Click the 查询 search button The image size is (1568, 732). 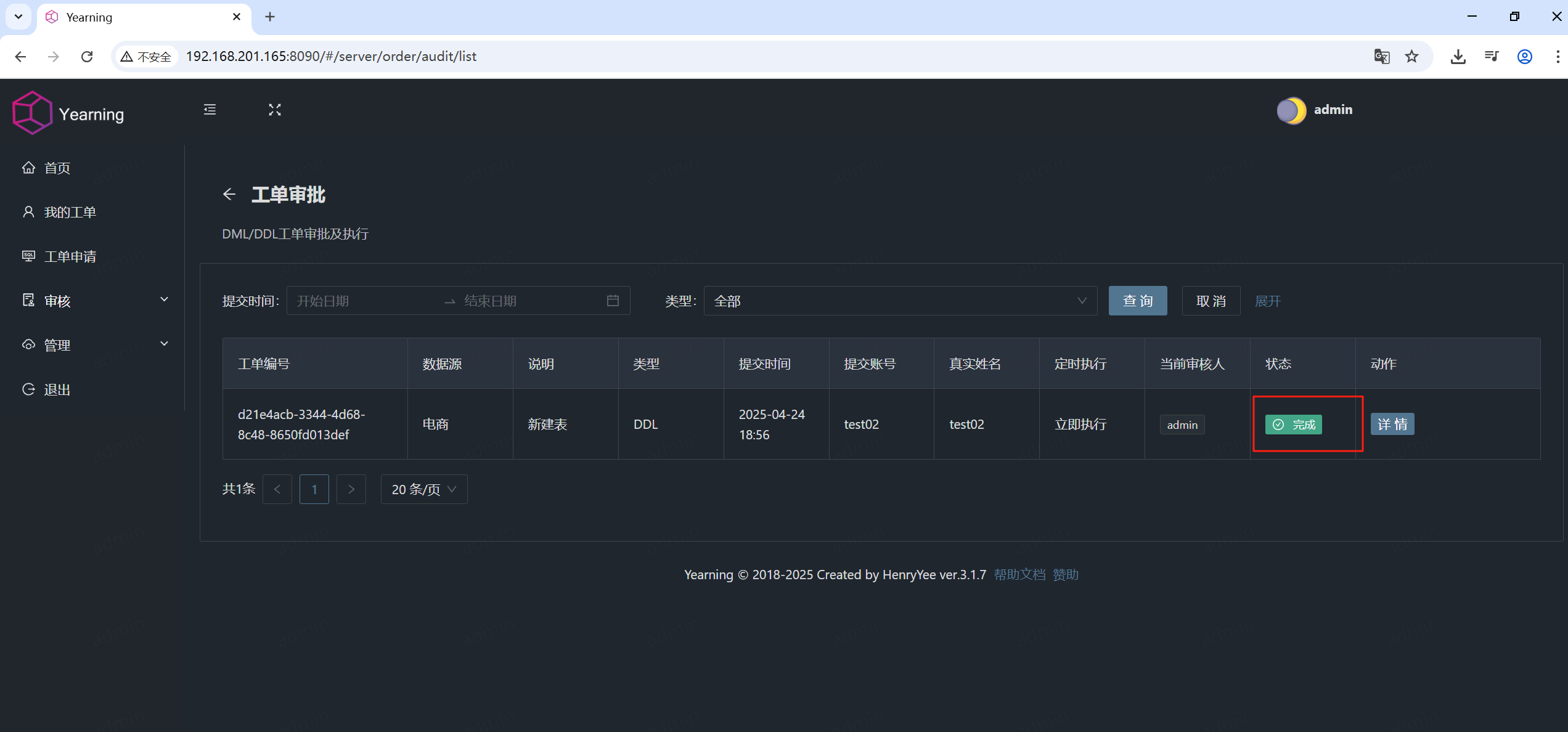tap(1137, 301)
